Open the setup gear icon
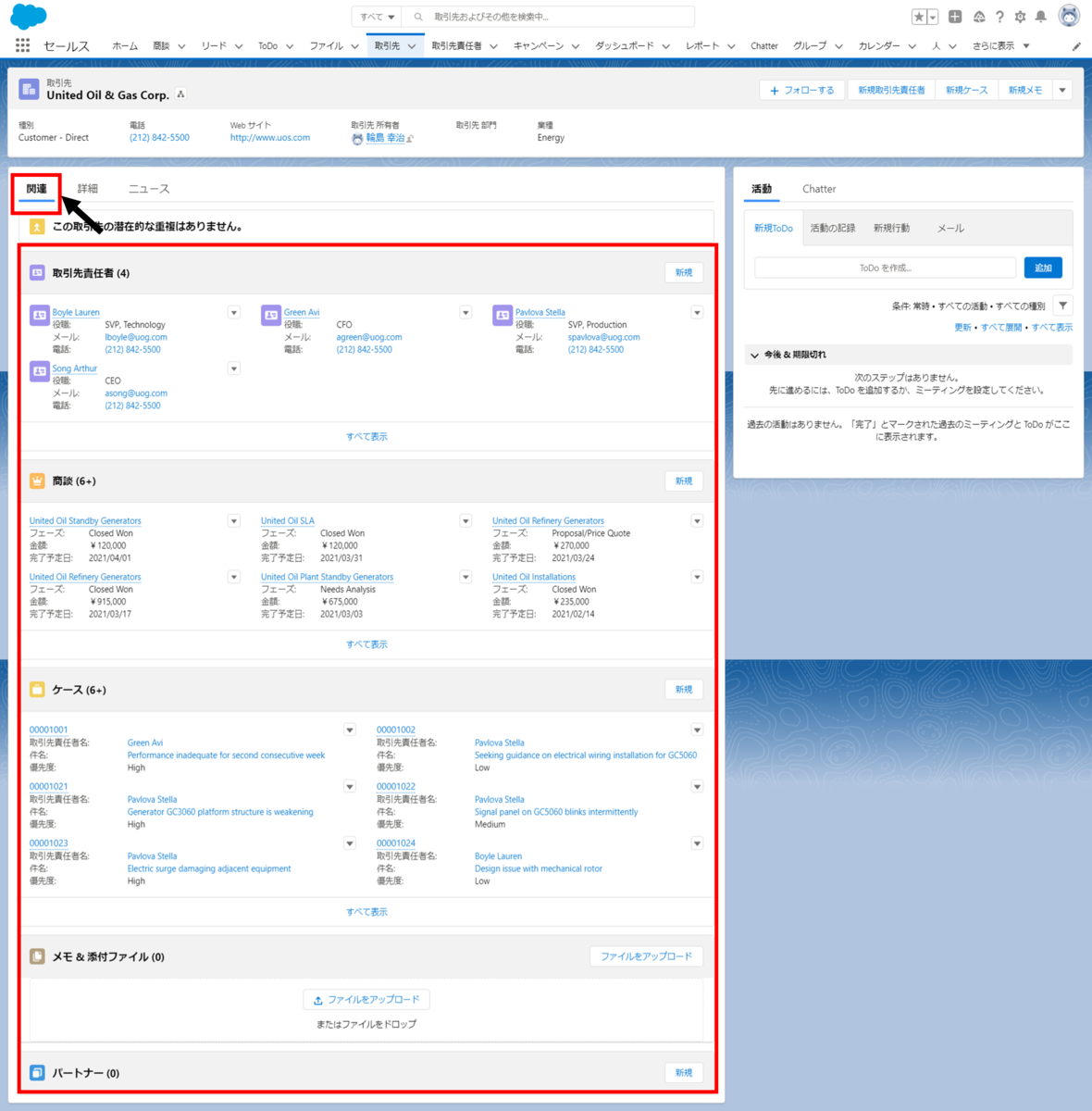Viewport: 1092px width, 1111px height. coord(1020,17)
